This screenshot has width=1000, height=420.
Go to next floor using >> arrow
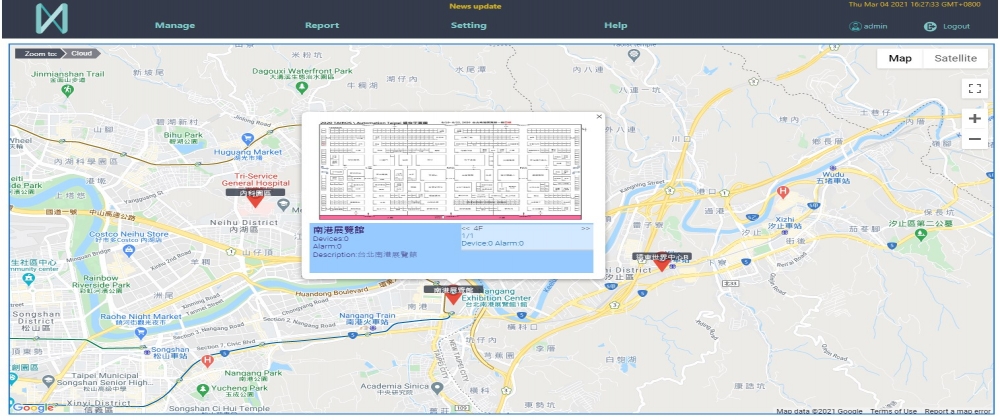(586, 228)
